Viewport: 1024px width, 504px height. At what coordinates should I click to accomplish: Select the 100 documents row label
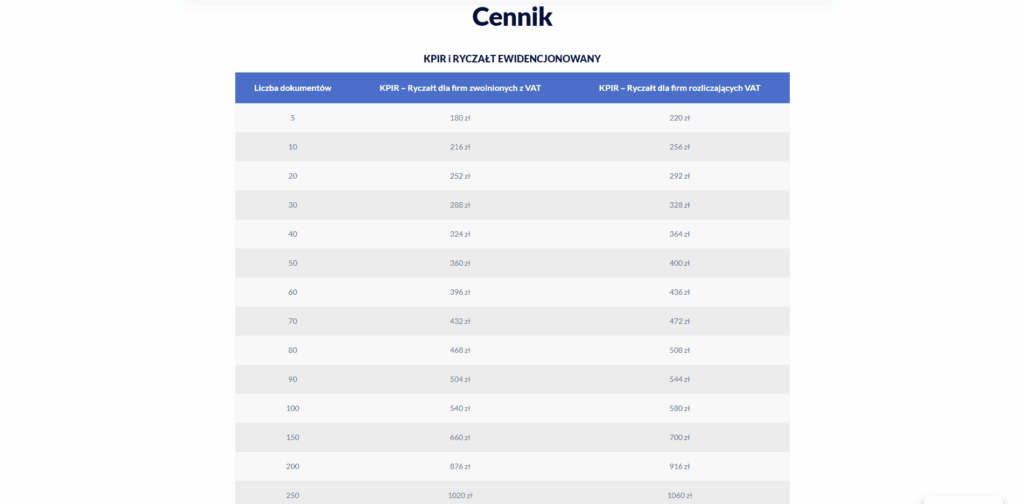coord(292,408)
